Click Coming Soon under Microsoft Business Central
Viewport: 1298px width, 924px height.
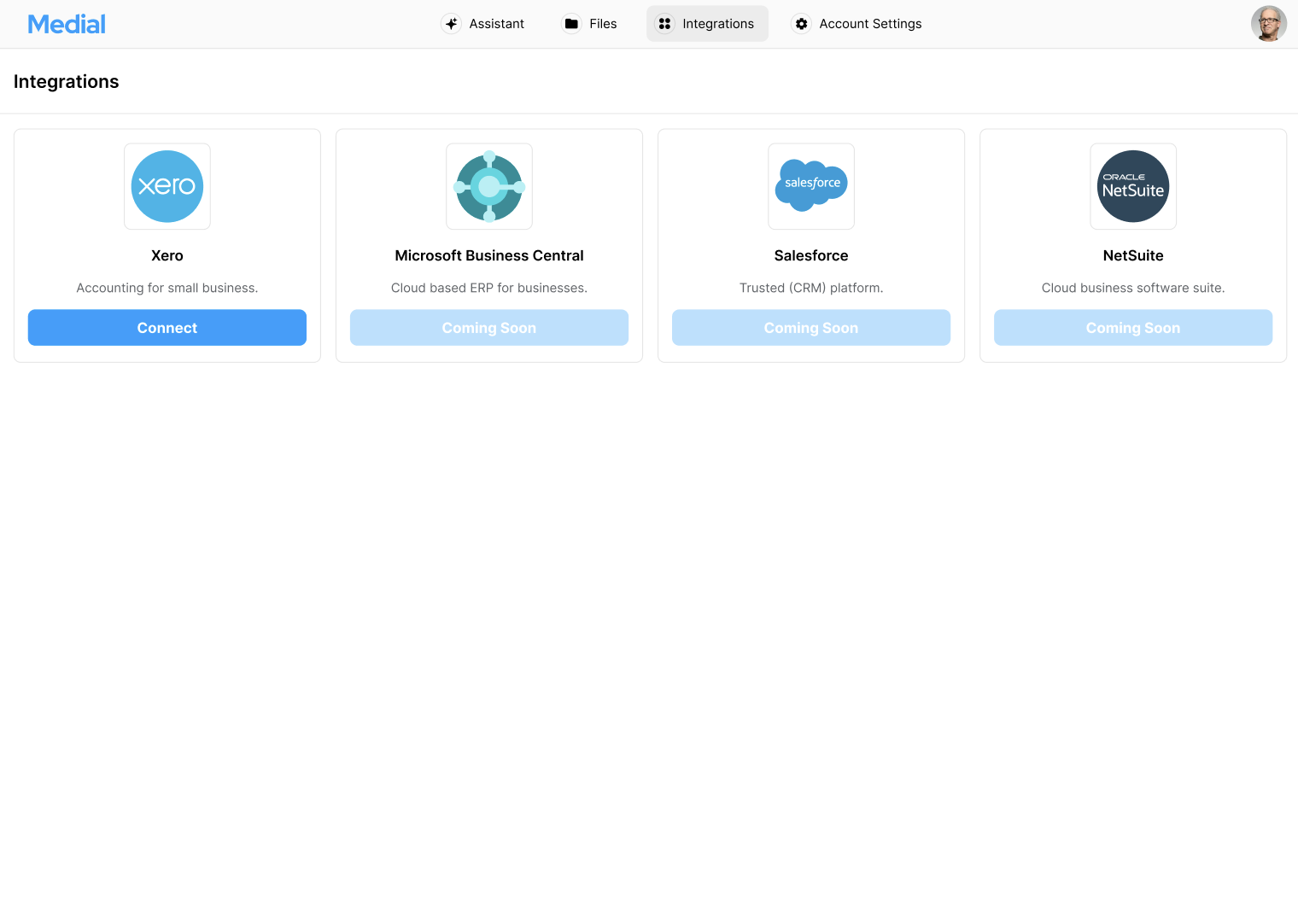[x=489, y=328]
